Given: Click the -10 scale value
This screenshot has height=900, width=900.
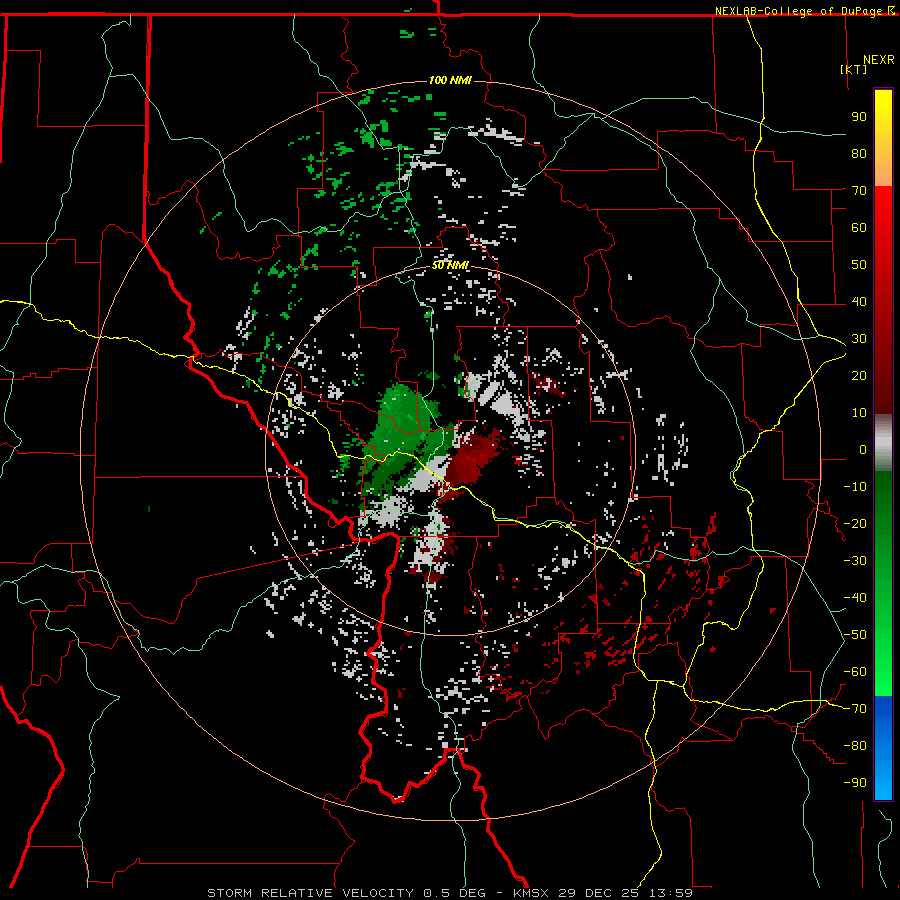Looking at the screenshot, I should pyautogui.click(x=855, y=487).
